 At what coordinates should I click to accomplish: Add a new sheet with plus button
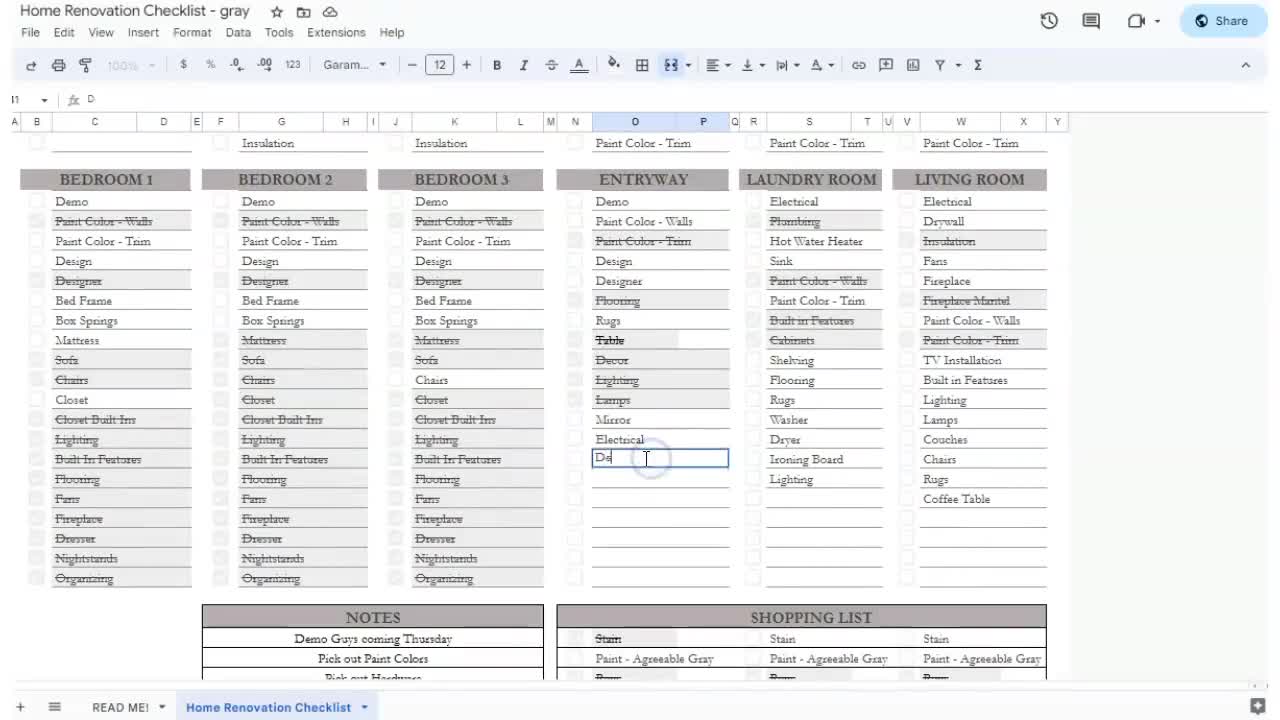click(x=20, y=707)
